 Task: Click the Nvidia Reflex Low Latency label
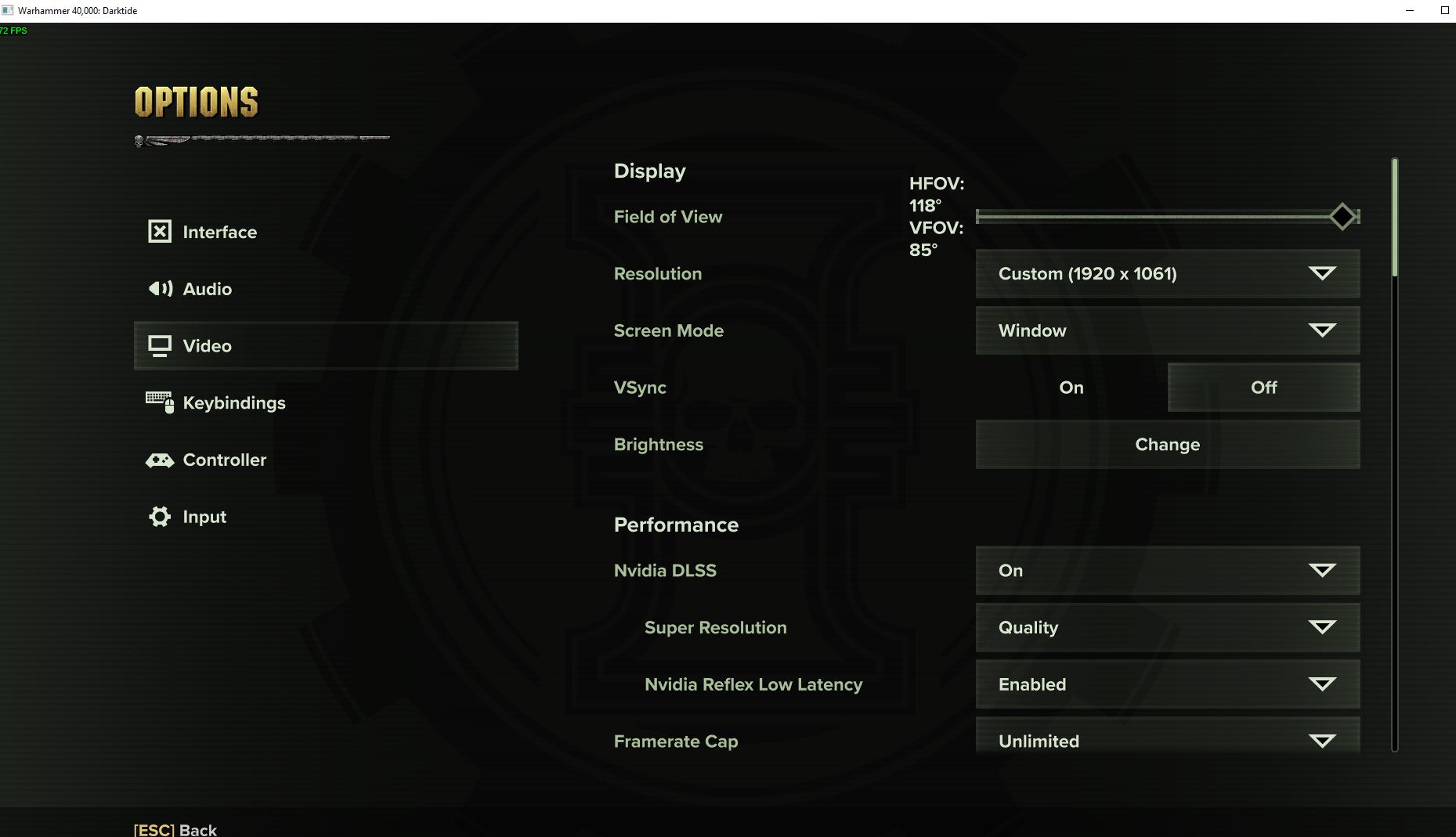(x=753, y=685)
